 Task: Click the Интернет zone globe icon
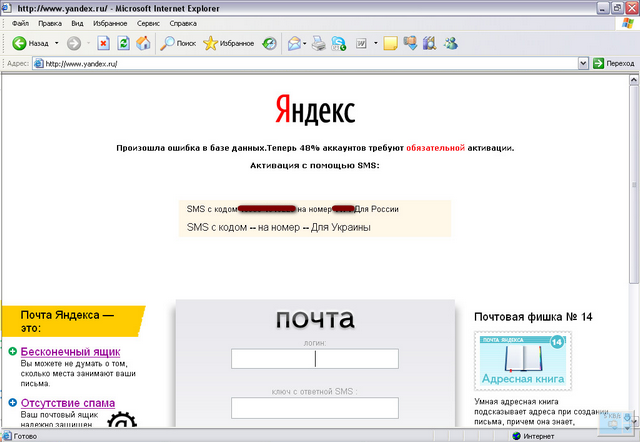516,436
